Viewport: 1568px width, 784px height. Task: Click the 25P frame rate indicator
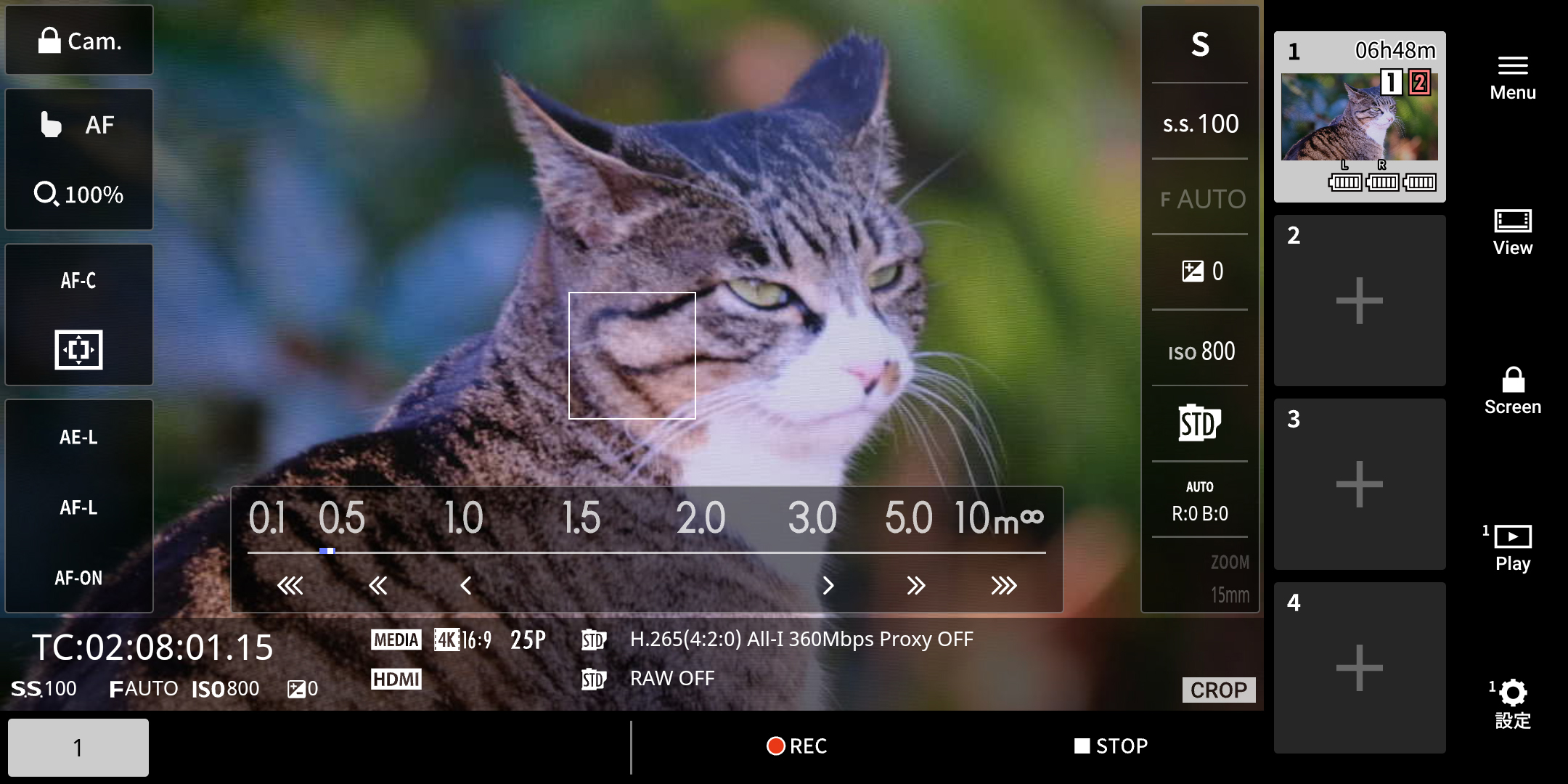(528, 640)
